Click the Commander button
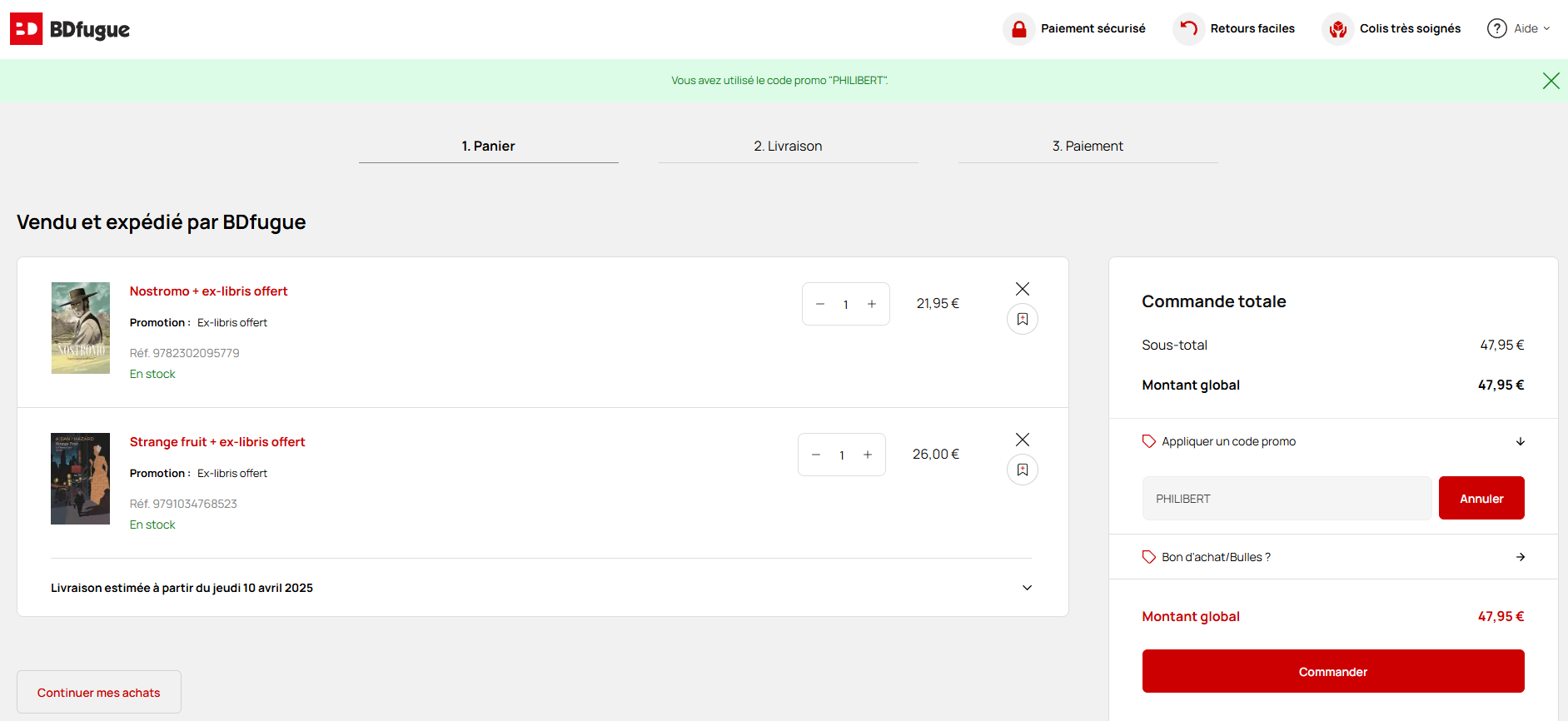The height and width of the screenshot is (721, 1568). (1333, 671)
